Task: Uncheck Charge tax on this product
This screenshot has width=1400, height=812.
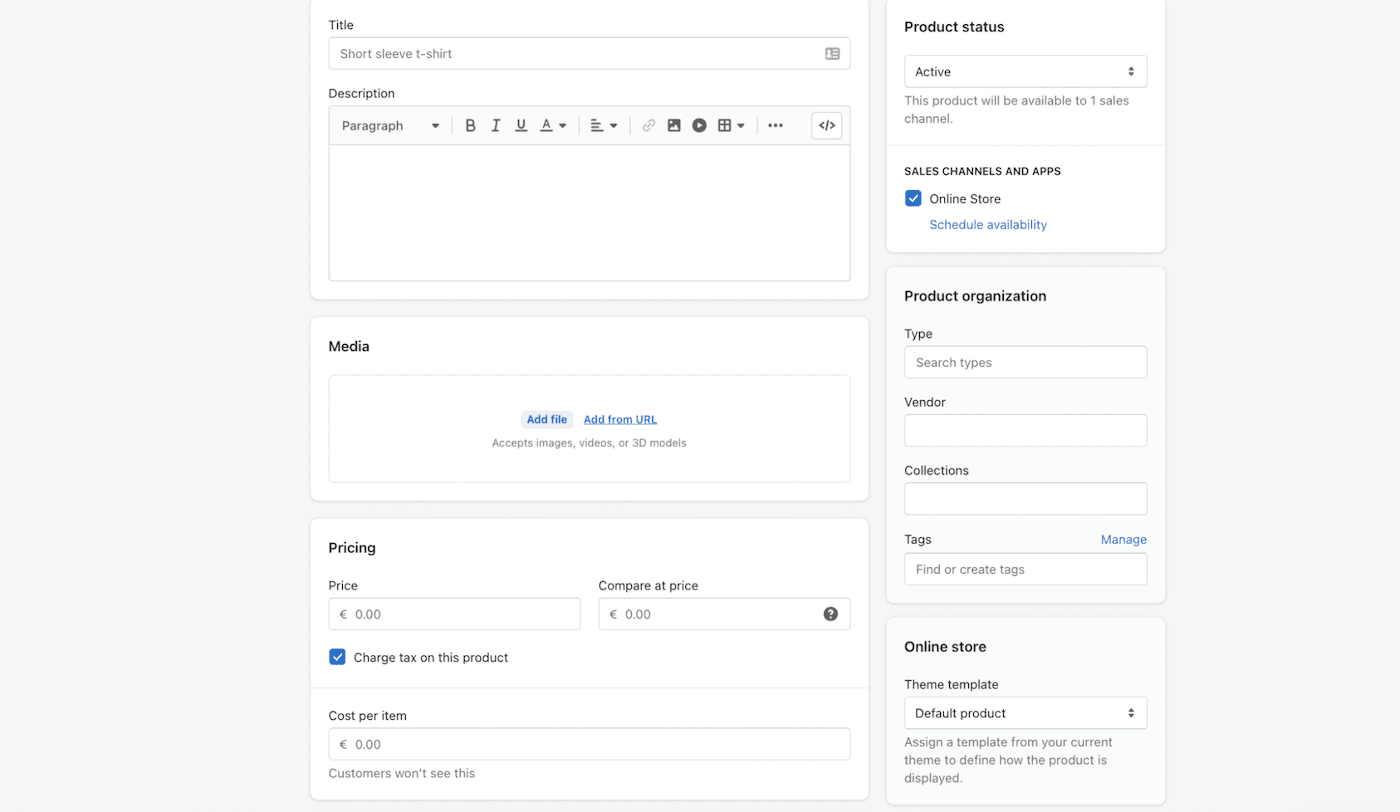Action: click(337, 657)
